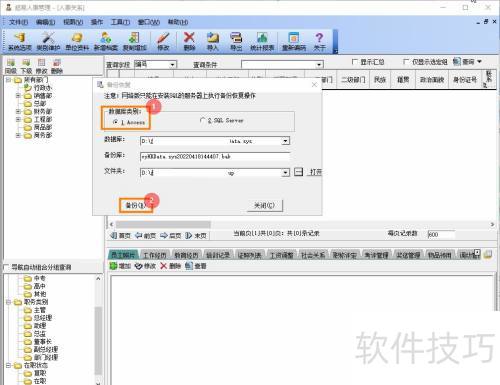Click the pencil 修改 toolbar icon
The height and width of the screenshot is (385, 500).
pyautogui.click(x=163, y=41)
